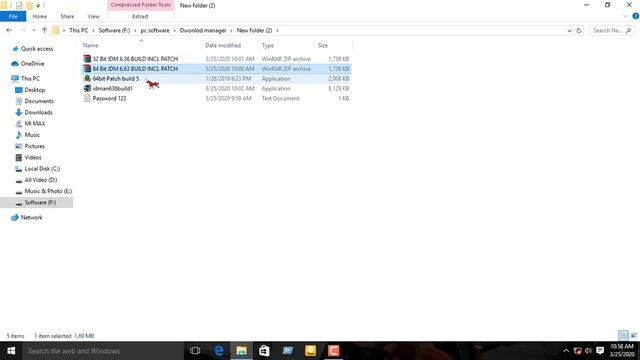Open Music & Photo (E:) drive in sidebar
This screenshot has height=360, width=640.
click(48, 191)
